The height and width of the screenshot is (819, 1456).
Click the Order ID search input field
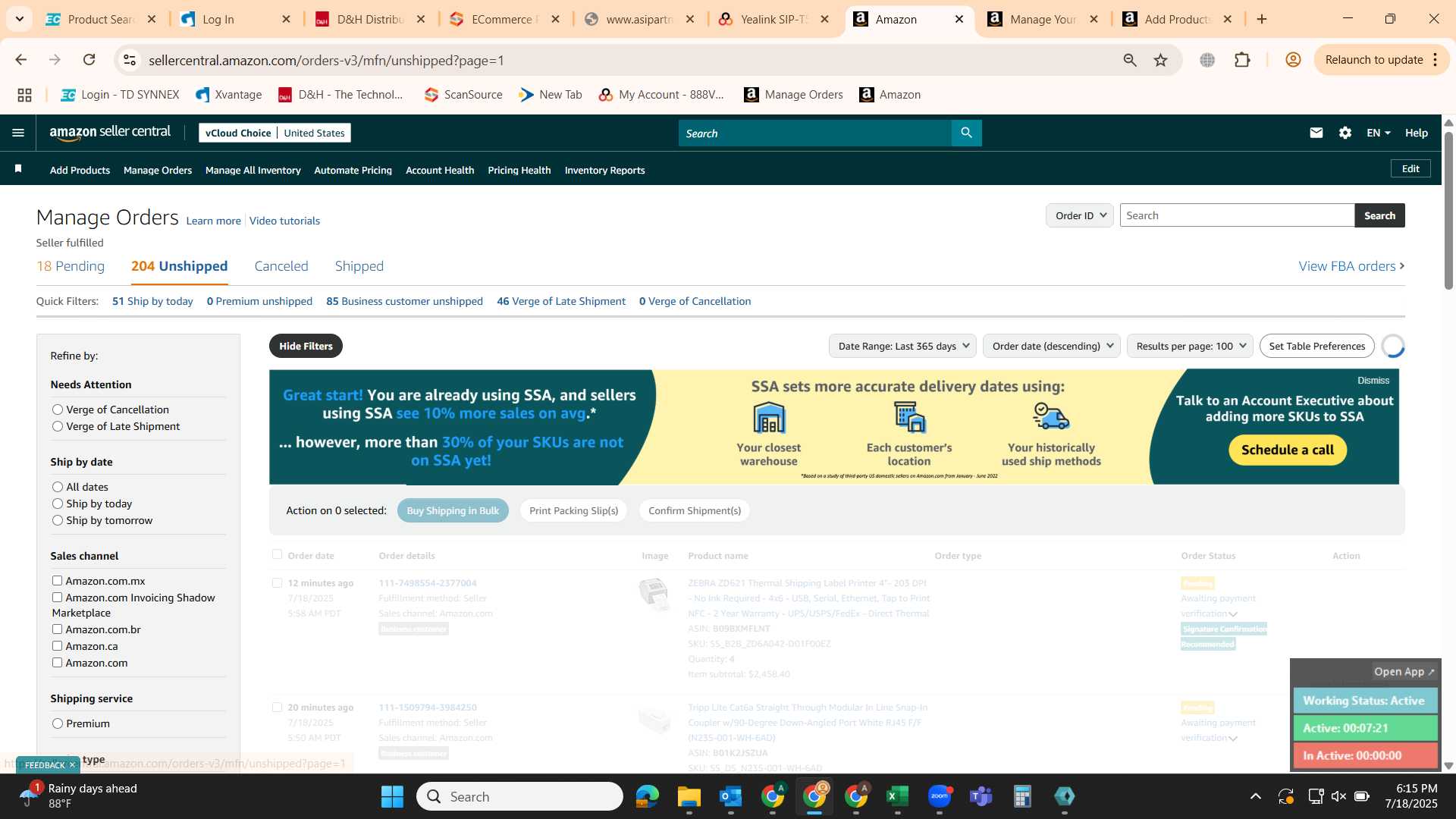pos(1237,215)
